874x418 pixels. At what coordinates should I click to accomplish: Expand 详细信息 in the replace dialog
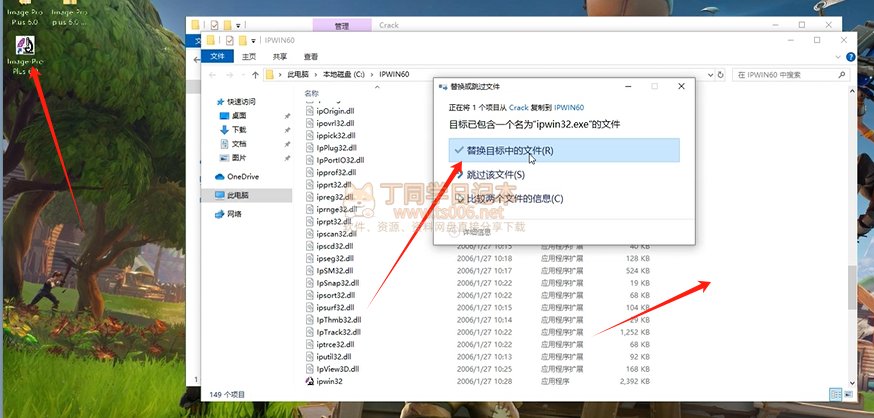pos(472,231)
